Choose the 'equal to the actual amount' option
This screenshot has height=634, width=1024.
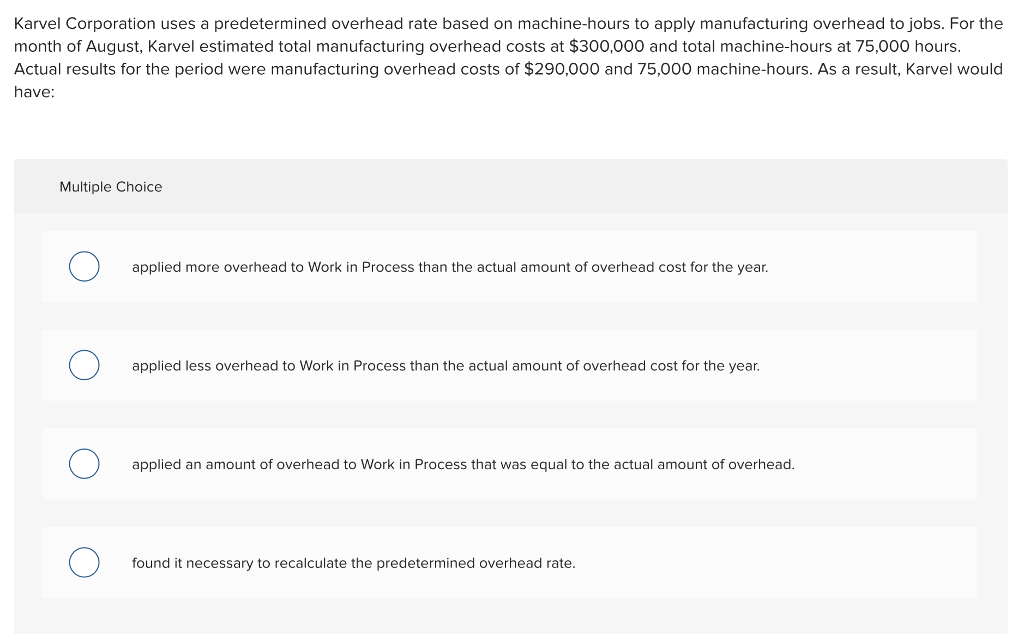coord(84,463)
